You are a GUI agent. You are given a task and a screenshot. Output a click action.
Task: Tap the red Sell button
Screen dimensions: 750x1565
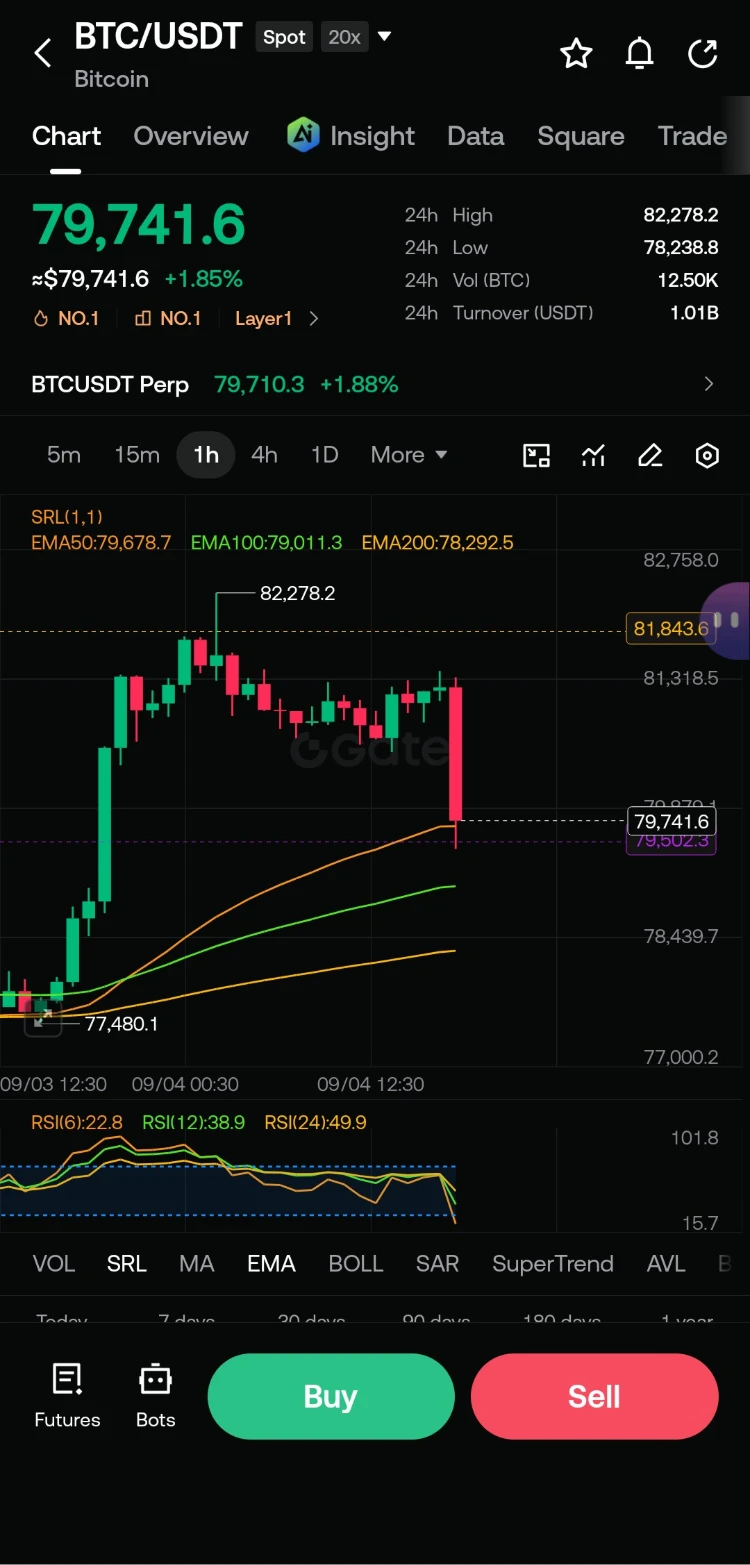click(x=595, y=1397)
